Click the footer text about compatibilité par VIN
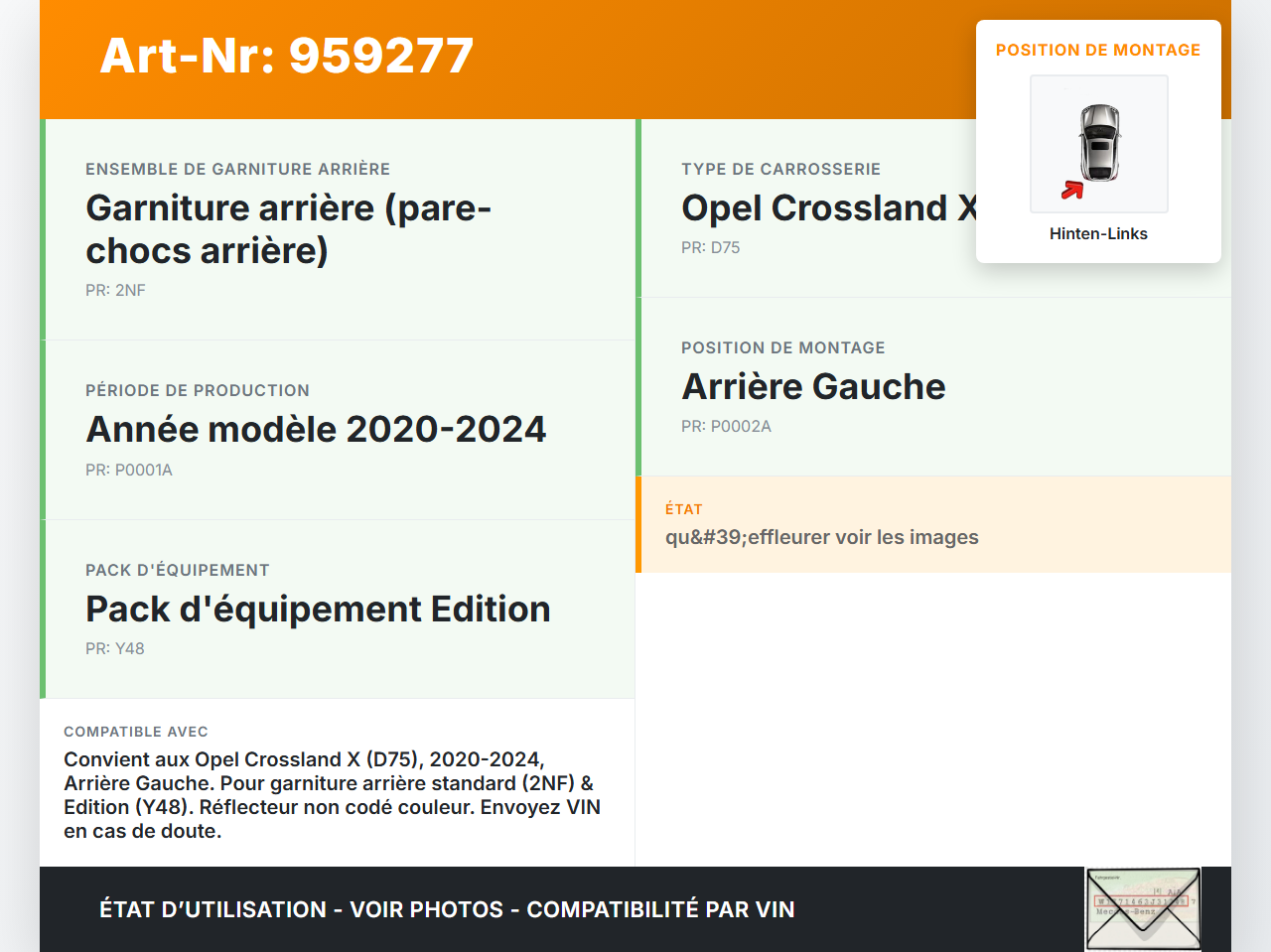The height and width of the screenshot is (952, 1271). 447,909
